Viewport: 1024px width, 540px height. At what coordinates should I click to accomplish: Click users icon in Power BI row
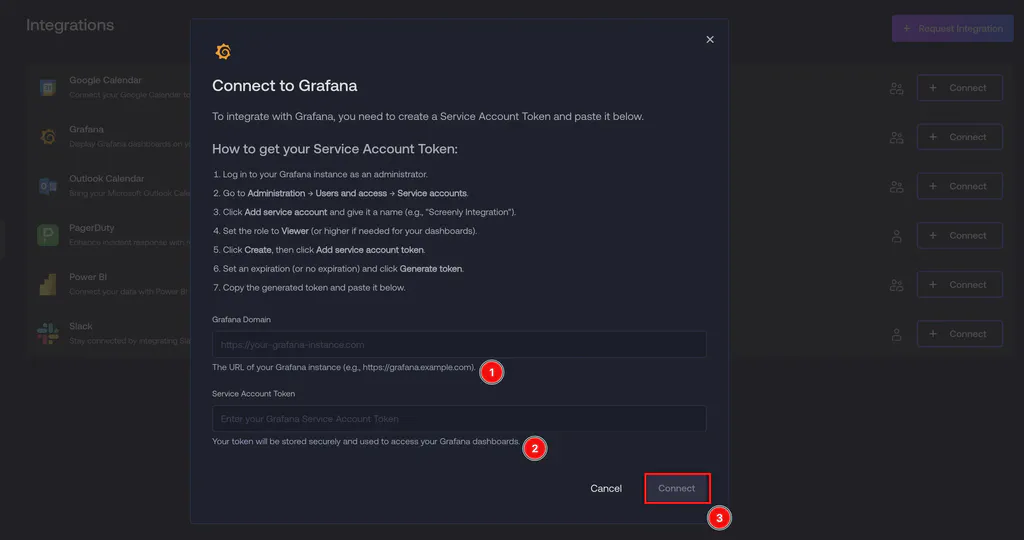point(897,285)
